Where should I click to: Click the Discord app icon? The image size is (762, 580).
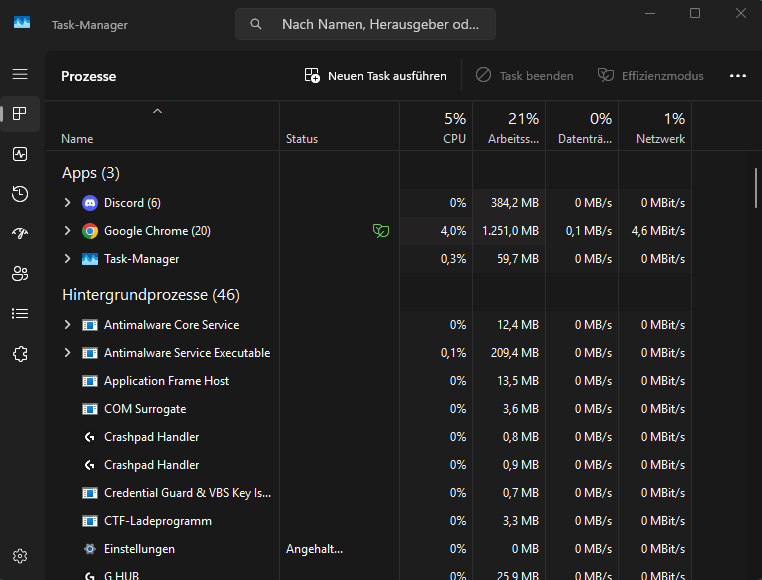click(x=90, y=203)
